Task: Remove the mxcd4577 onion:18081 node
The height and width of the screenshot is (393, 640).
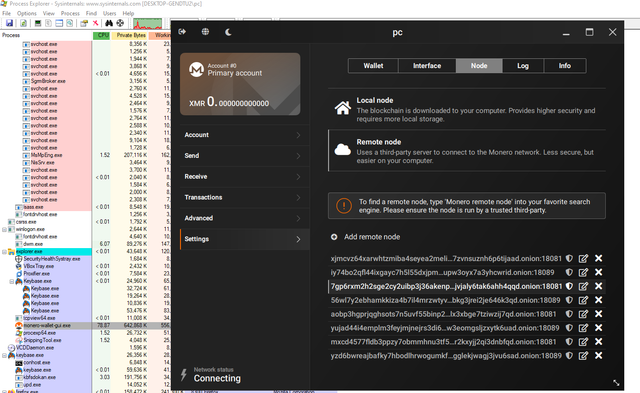Action: coord(598,342)
